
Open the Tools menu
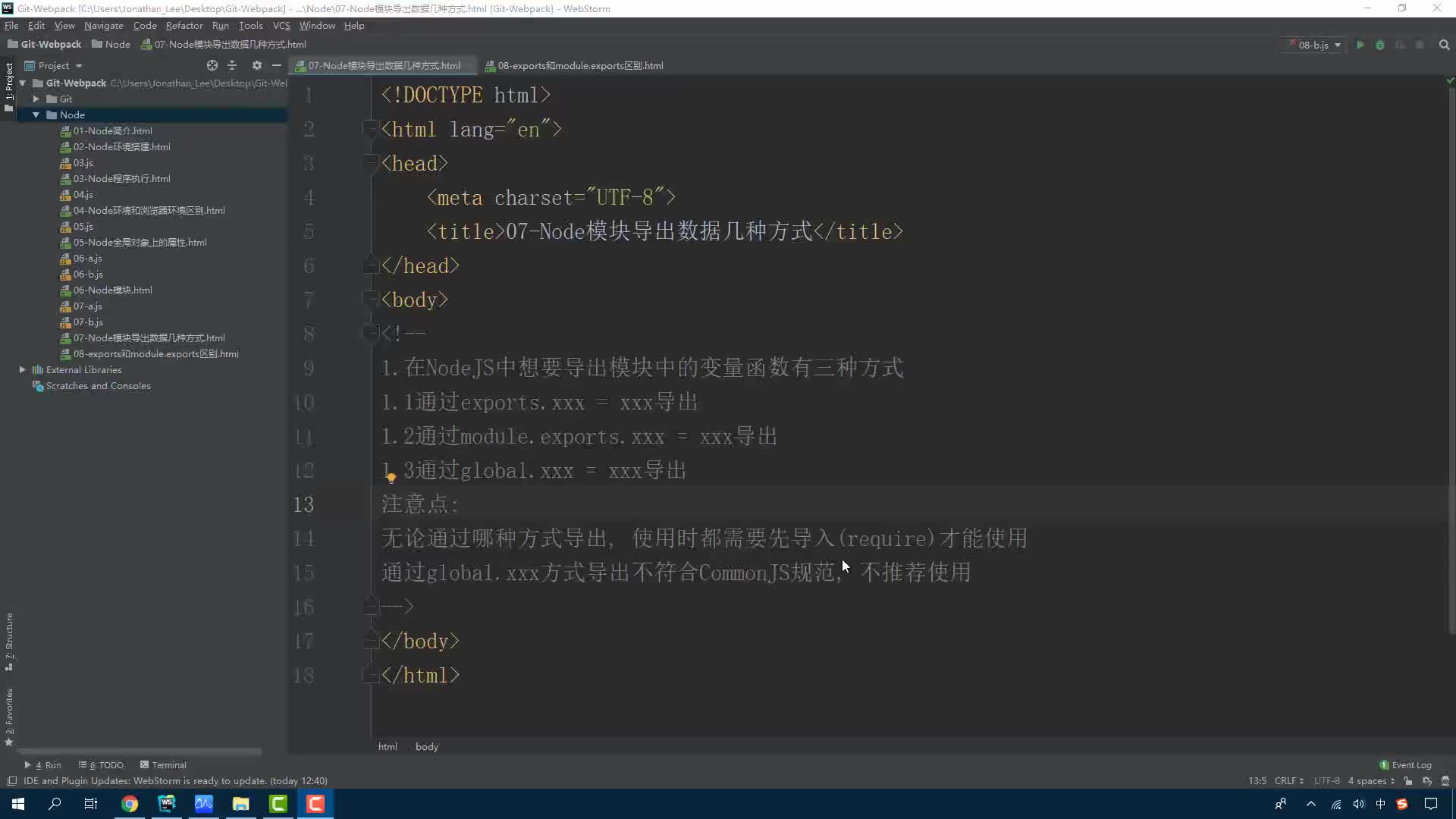coord(251,25)
